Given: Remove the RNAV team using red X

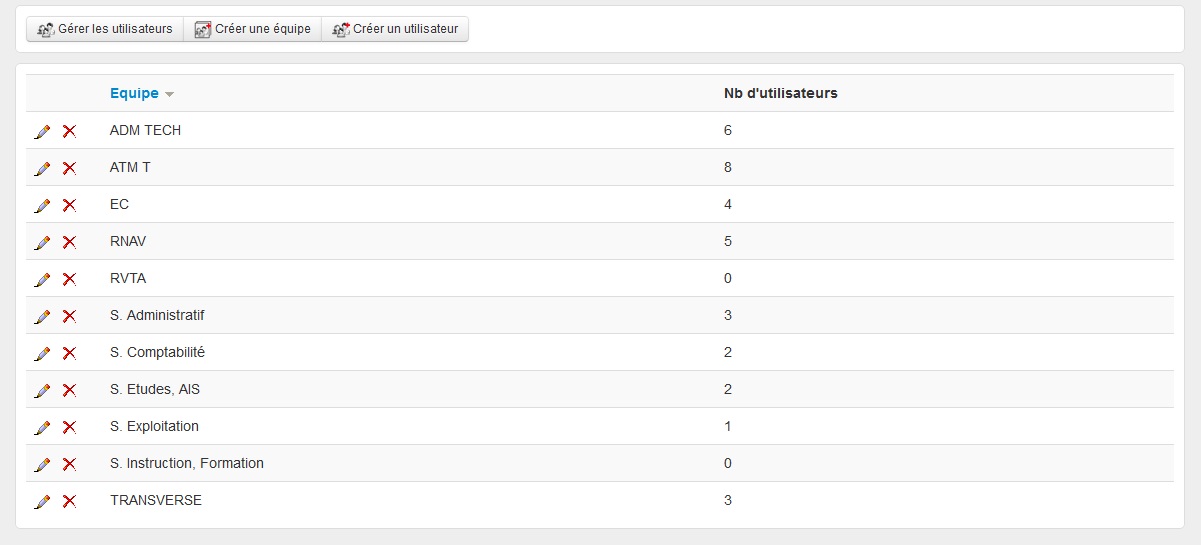Looking at the screenshot, I should [x=69, y=242].
